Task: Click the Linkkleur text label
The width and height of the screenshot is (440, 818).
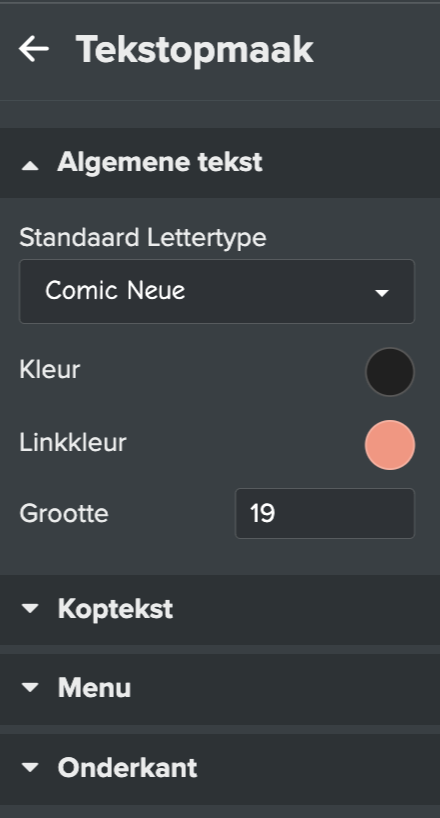Action: click(73, 443)
